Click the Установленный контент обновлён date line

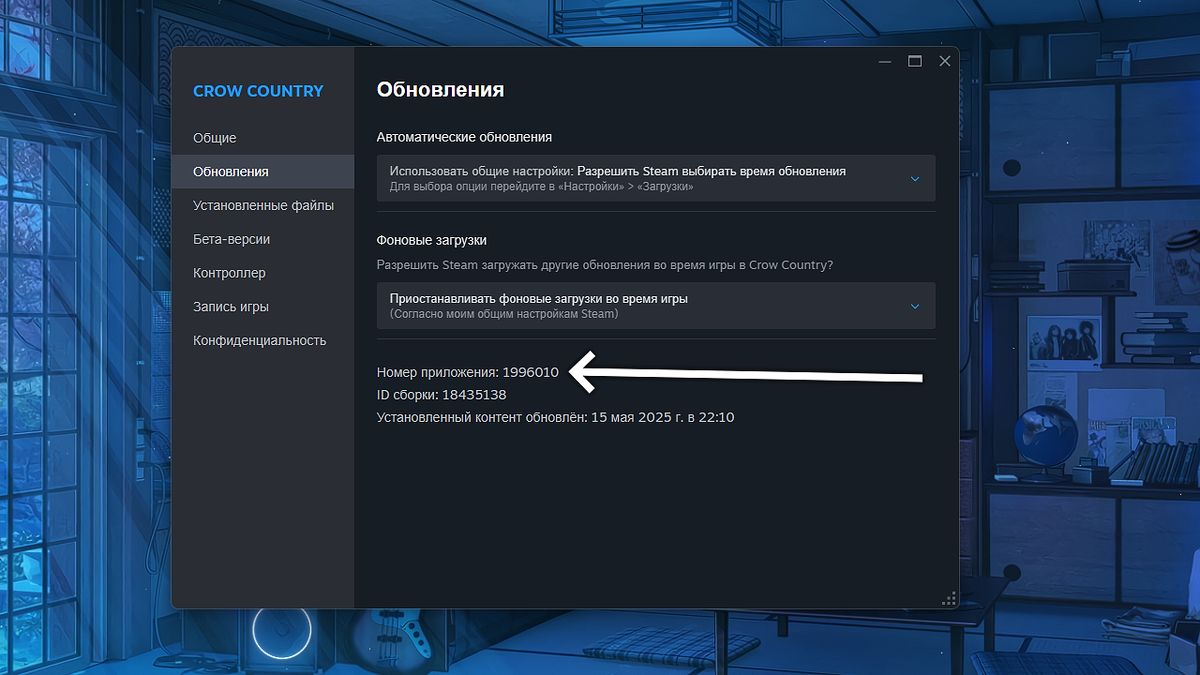(x=556, y=418)
